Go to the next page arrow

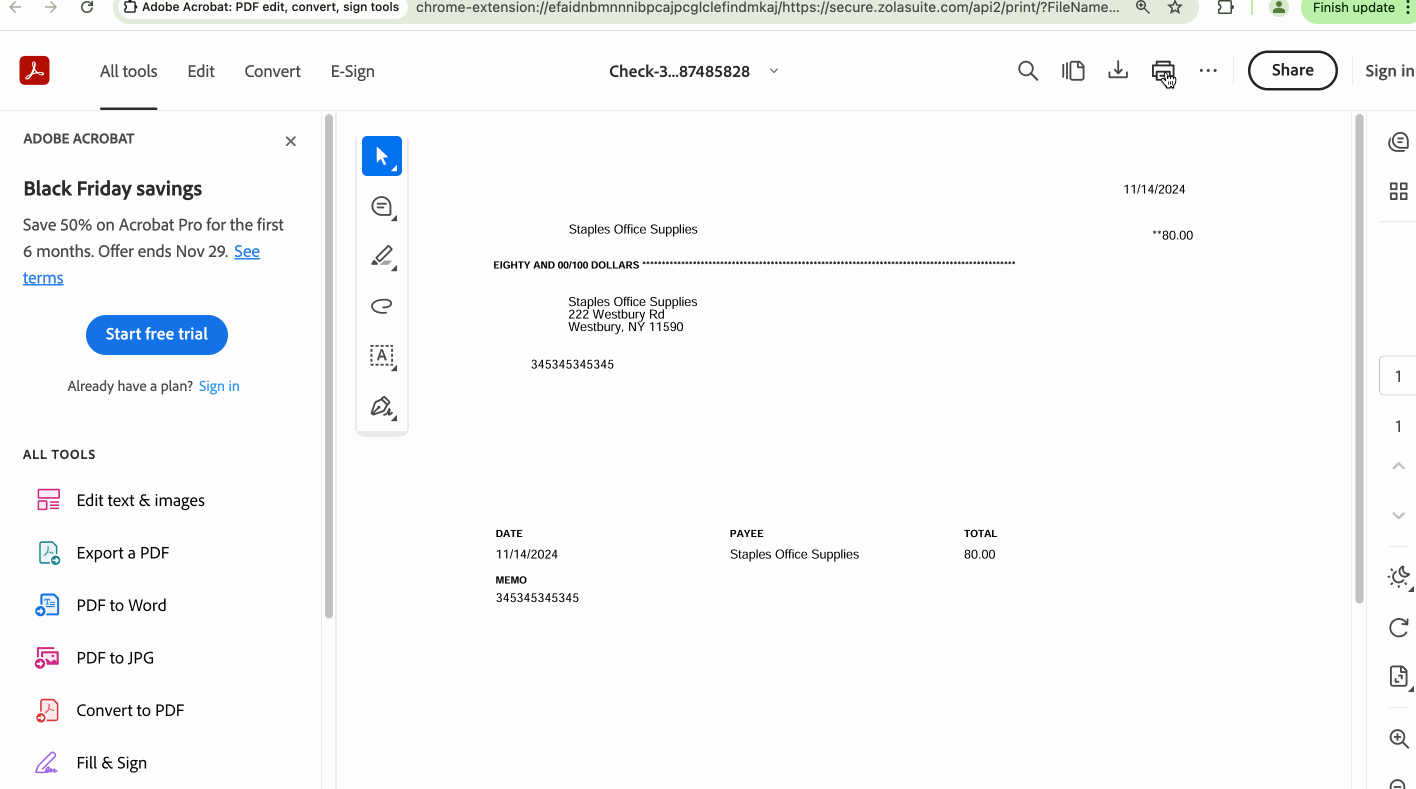tap(1398, 515)
